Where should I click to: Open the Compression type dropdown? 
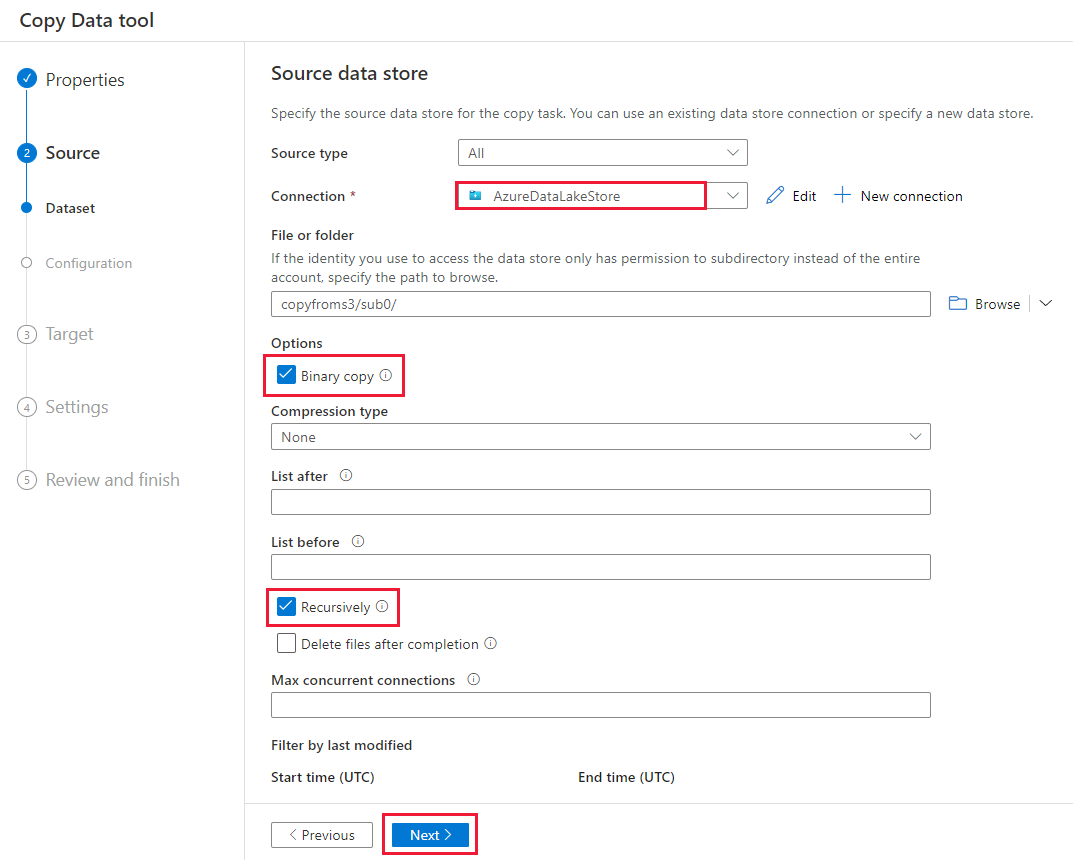click(601, 436)
